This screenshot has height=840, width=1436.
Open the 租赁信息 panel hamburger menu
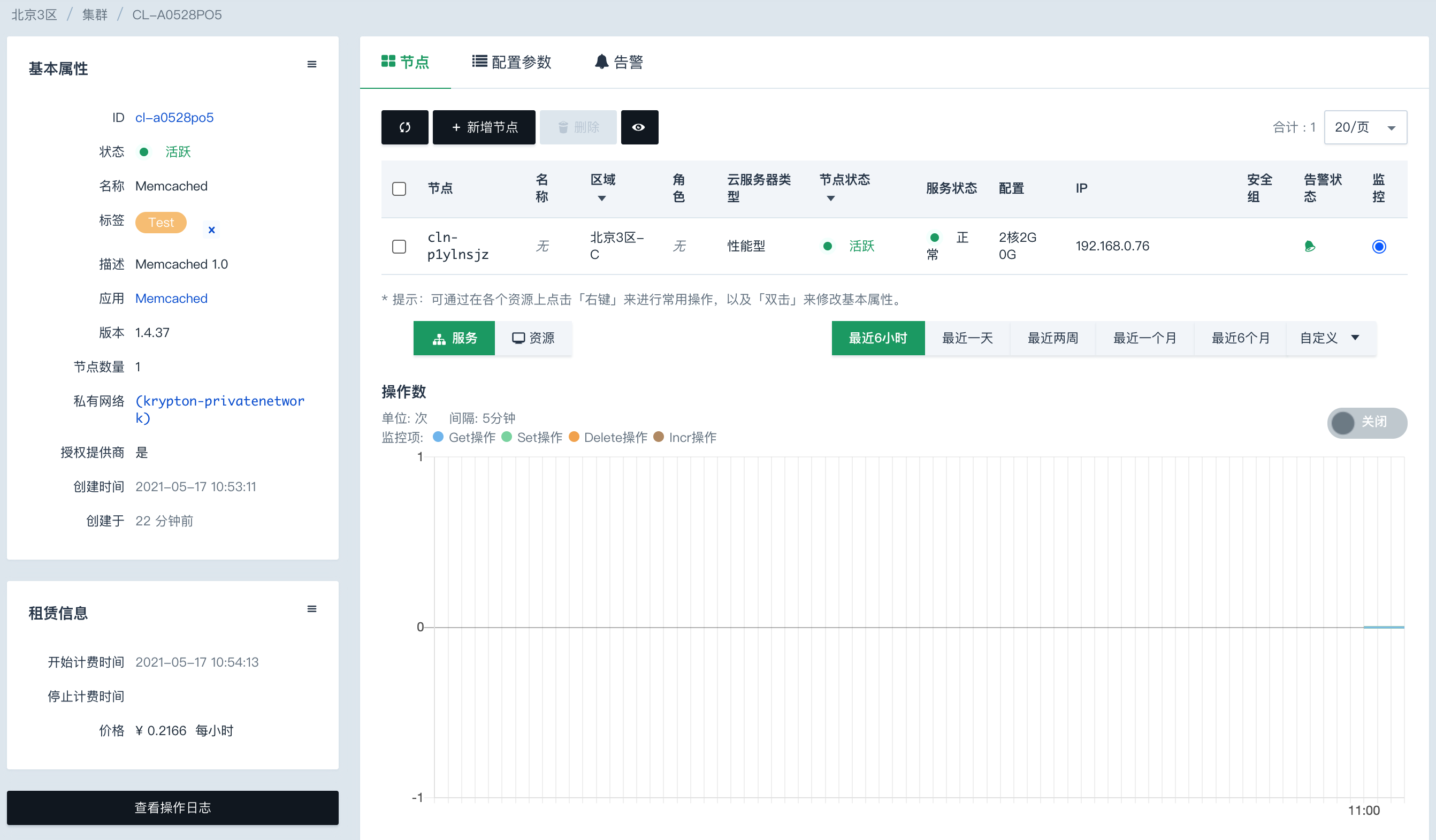(312, 609)
